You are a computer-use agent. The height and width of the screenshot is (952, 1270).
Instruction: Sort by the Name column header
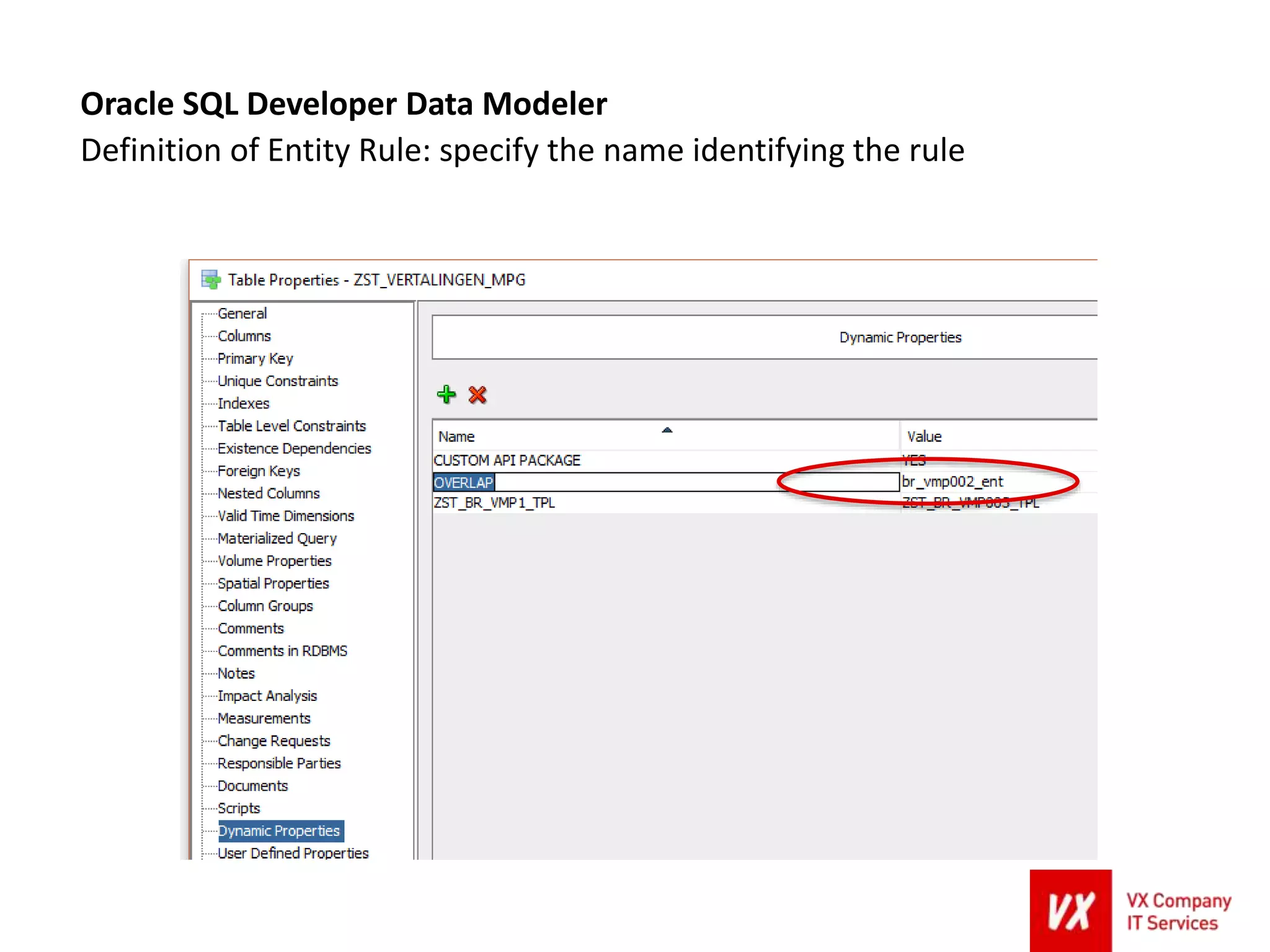[666, 436]
